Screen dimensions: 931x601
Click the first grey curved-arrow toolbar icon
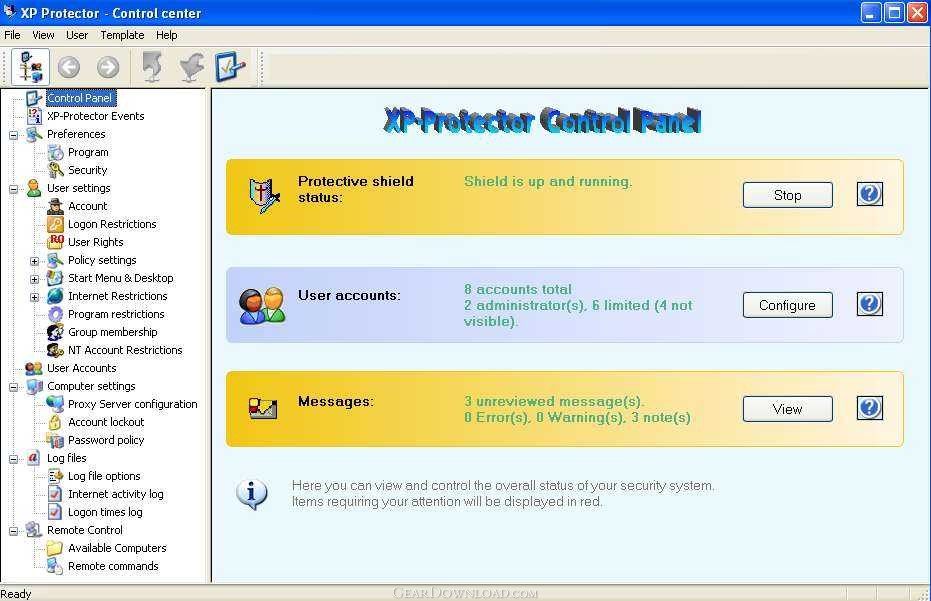(153, 67)
